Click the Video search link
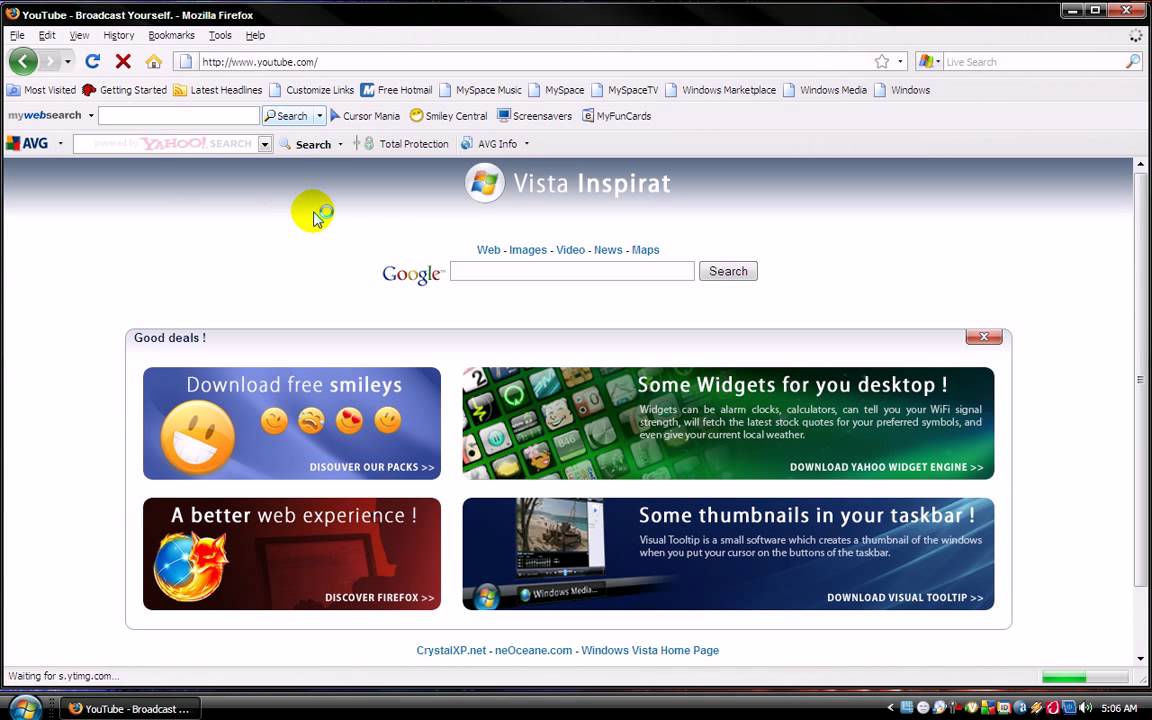 [x=571, y=250]
